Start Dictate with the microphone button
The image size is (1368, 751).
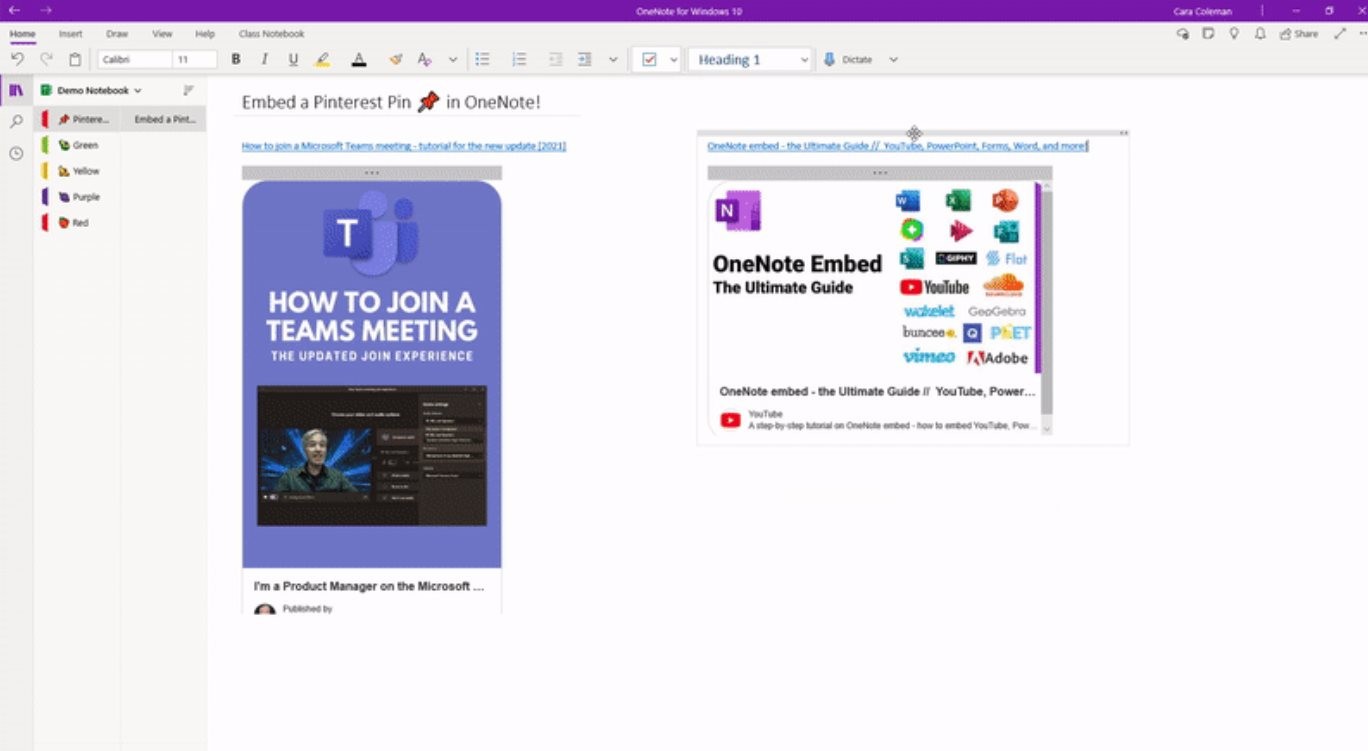tap(847, 60)
